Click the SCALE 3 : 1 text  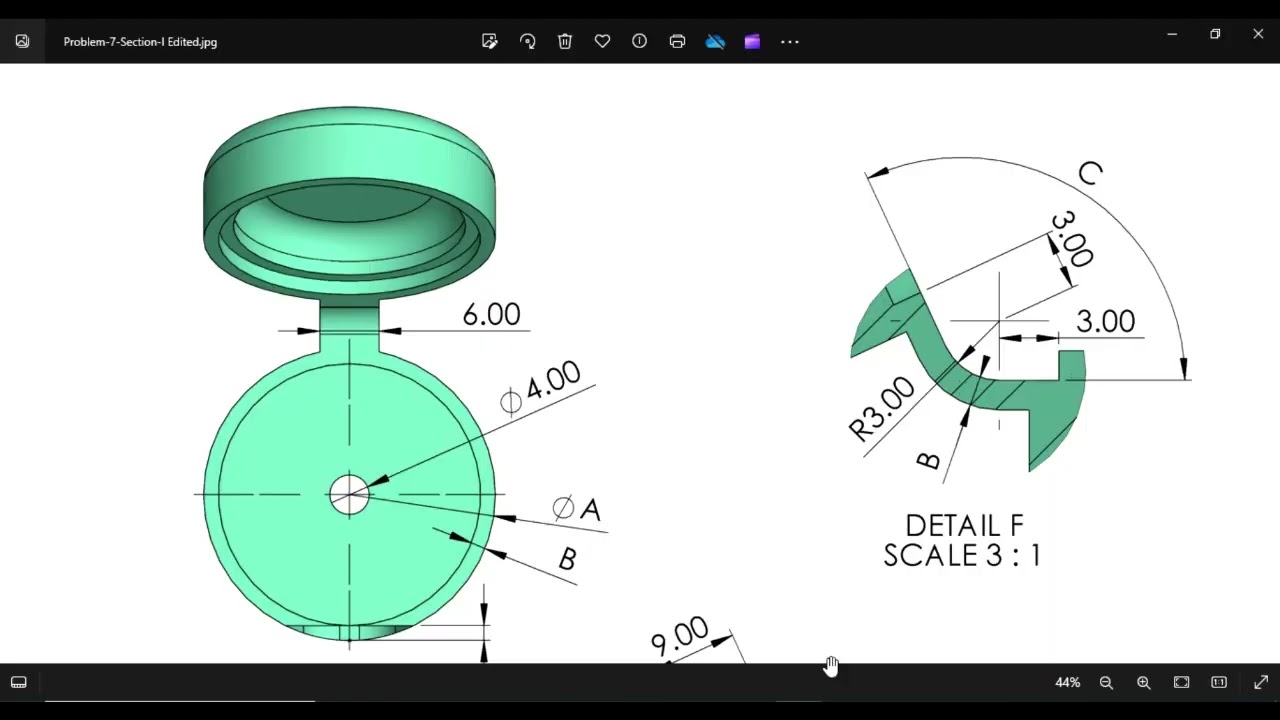962,555
